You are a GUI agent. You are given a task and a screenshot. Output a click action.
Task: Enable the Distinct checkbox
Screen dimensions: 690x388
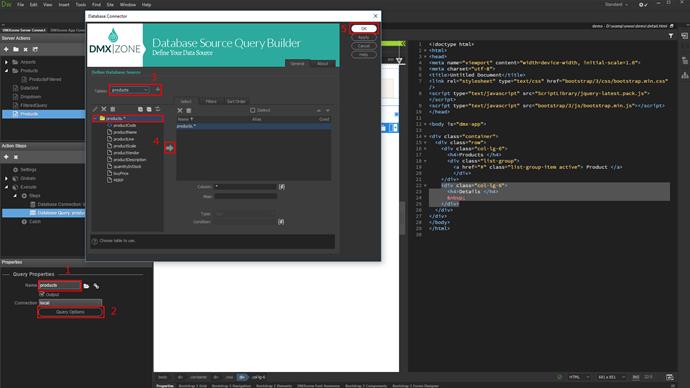coord(253,110)
